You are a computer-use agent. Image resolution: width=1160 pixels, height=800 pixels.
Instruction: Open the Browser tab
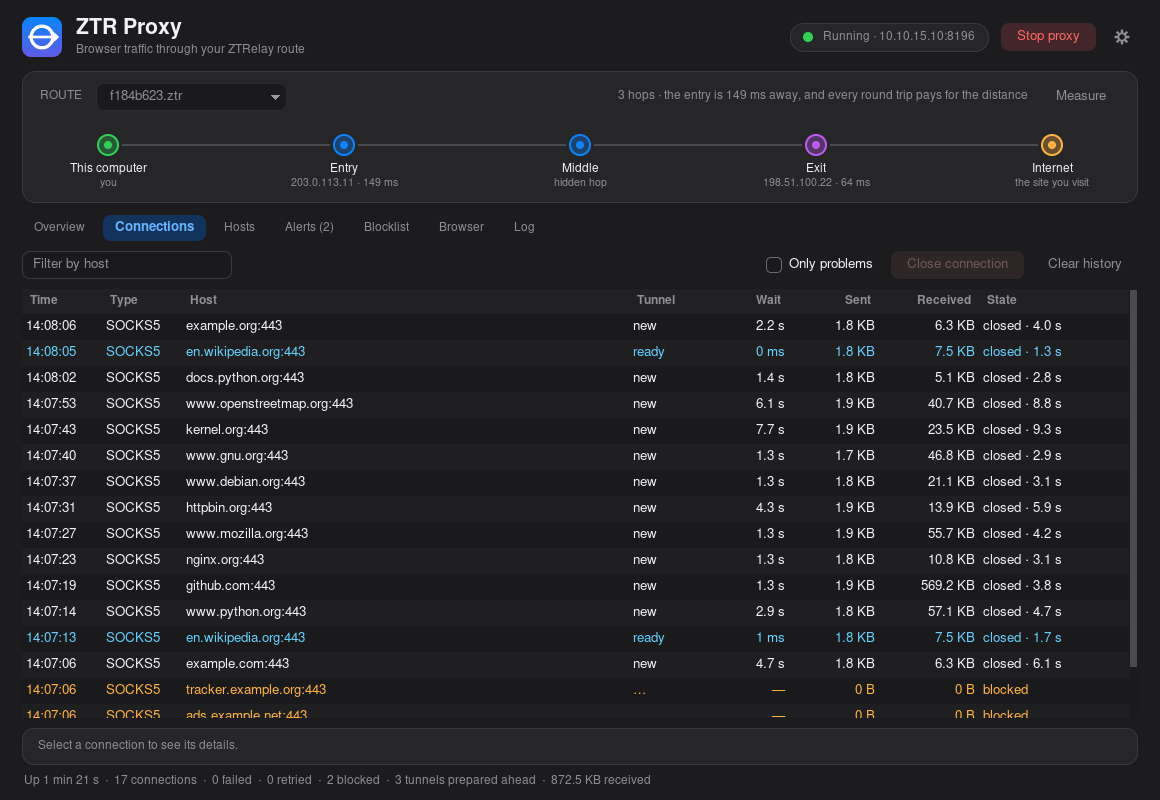(462, 227)
